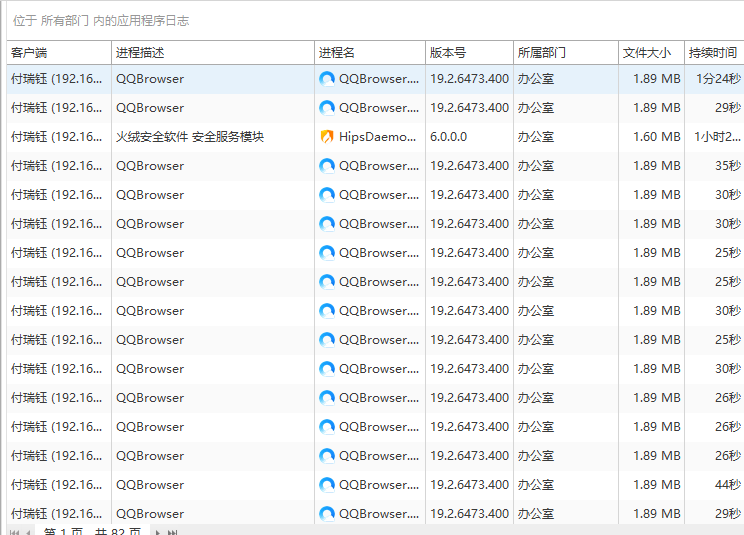Sort by the 进程名 column header
744x535 pixels.
coord(370,53)
